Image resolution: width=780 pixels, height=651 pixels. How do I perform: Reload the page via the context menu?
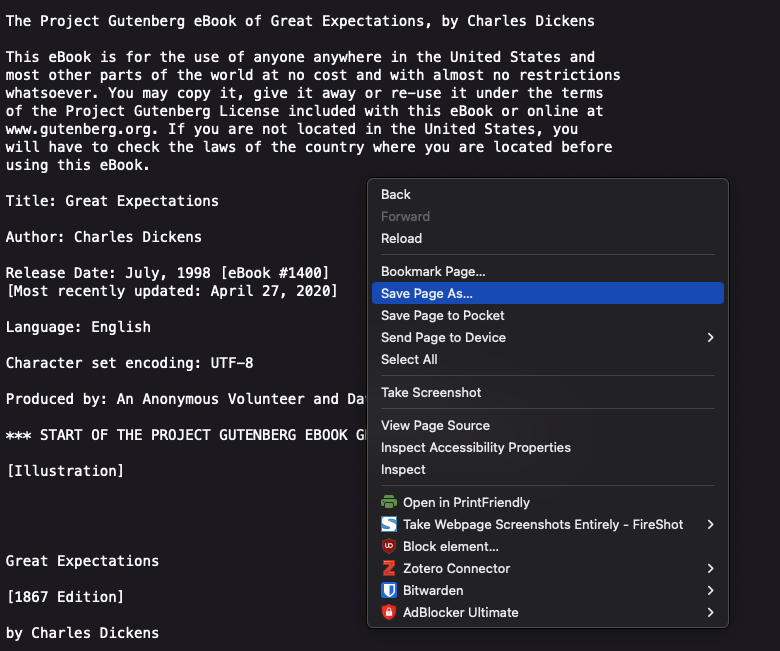[x=401, y=238]
